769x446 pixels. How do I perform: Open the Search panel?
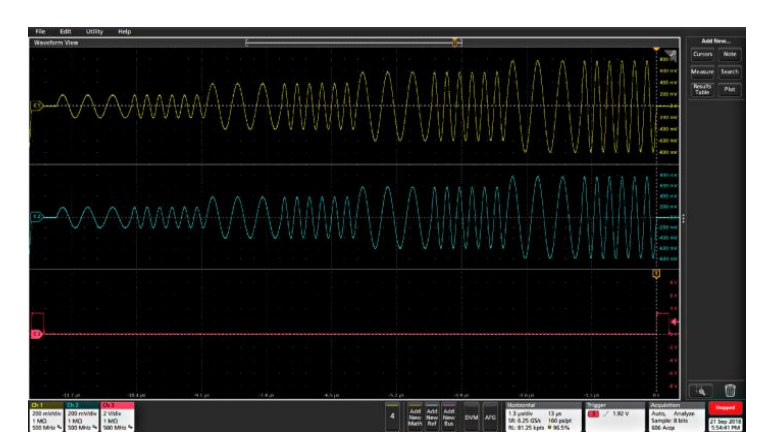click(730, 72)
